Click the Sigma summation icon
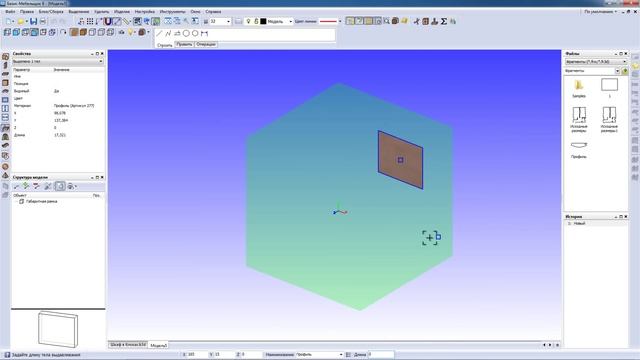The width and height of the screenshot is (640, 360). click(x=444, y=21)
